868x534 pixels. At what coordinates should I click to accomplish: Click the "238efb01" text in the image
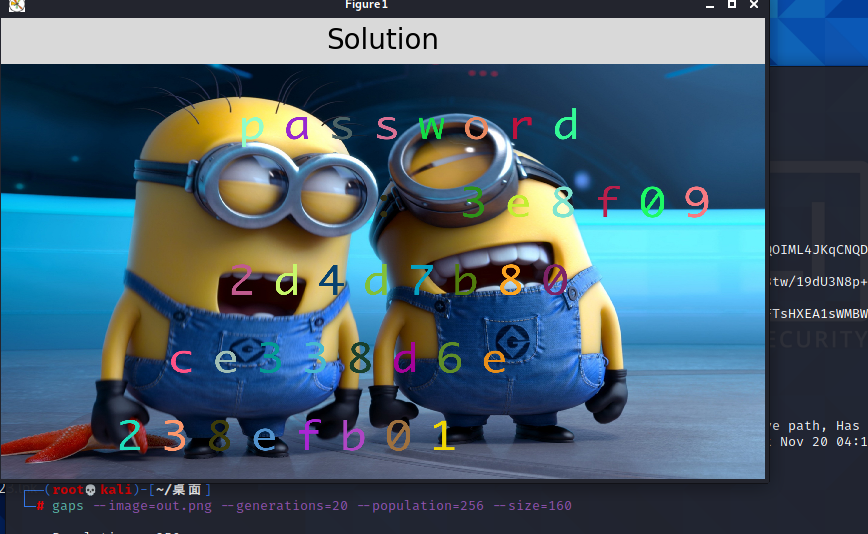point(287,435)
